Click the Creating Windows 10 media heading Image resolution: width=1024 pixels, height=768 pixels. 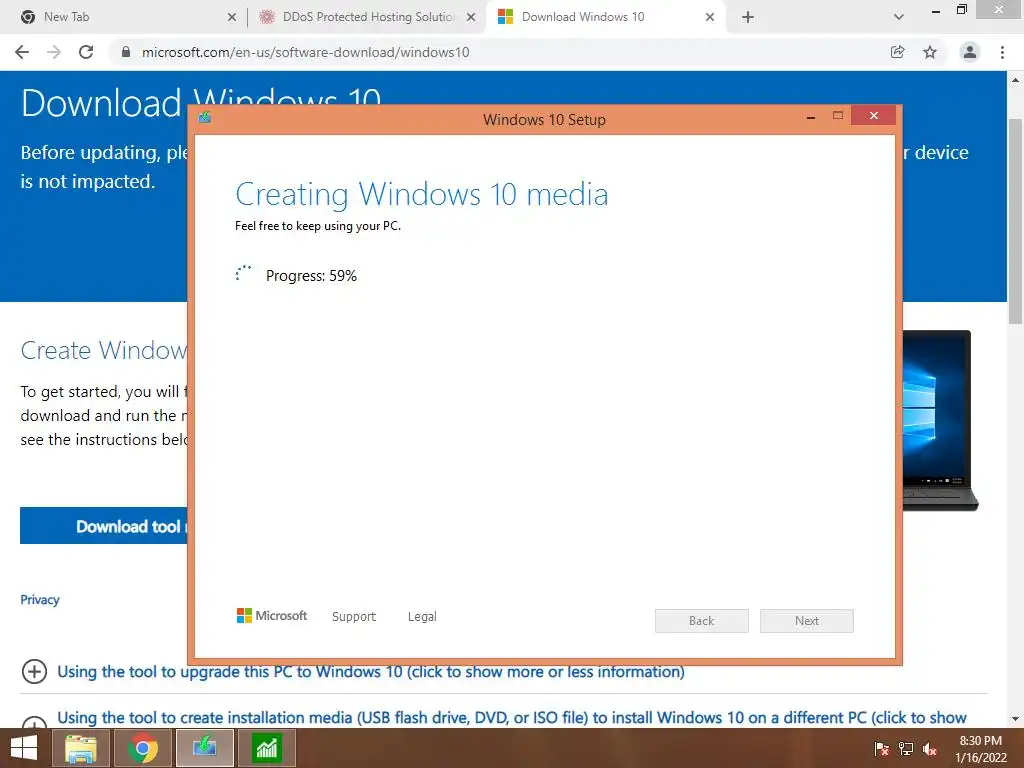(x=422, y=195)
